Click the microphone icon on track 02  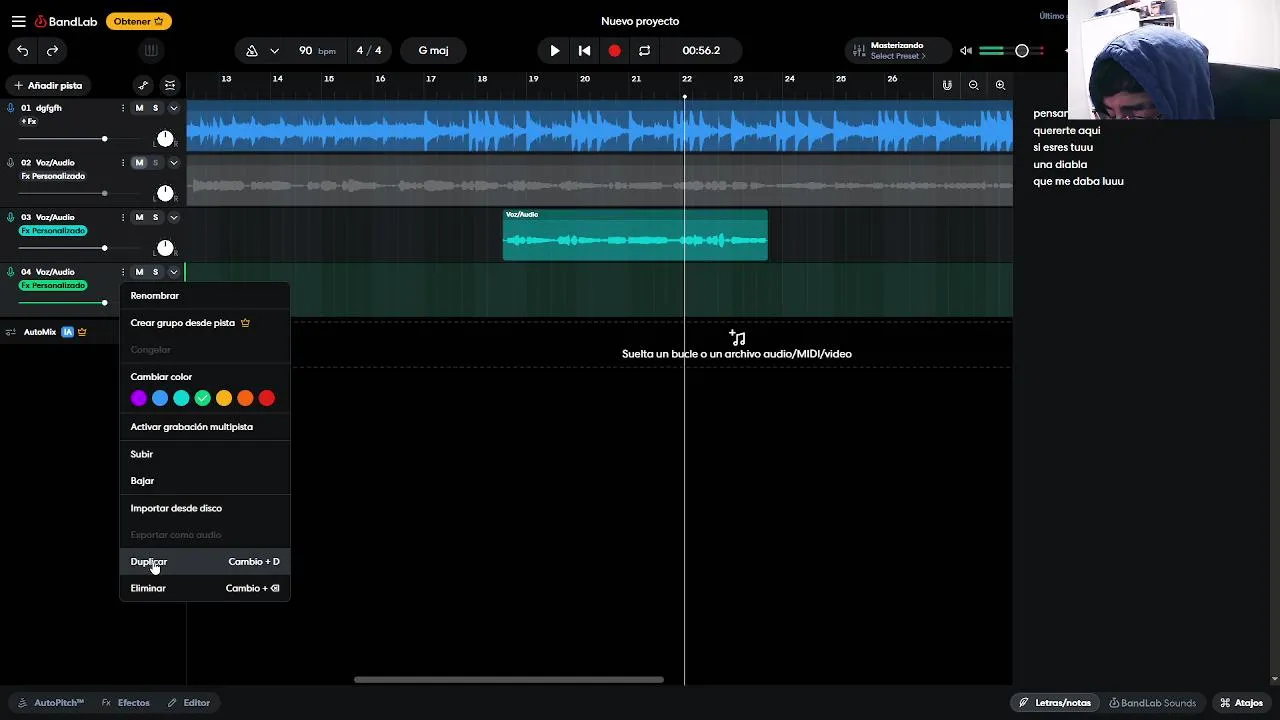[11, 162]
